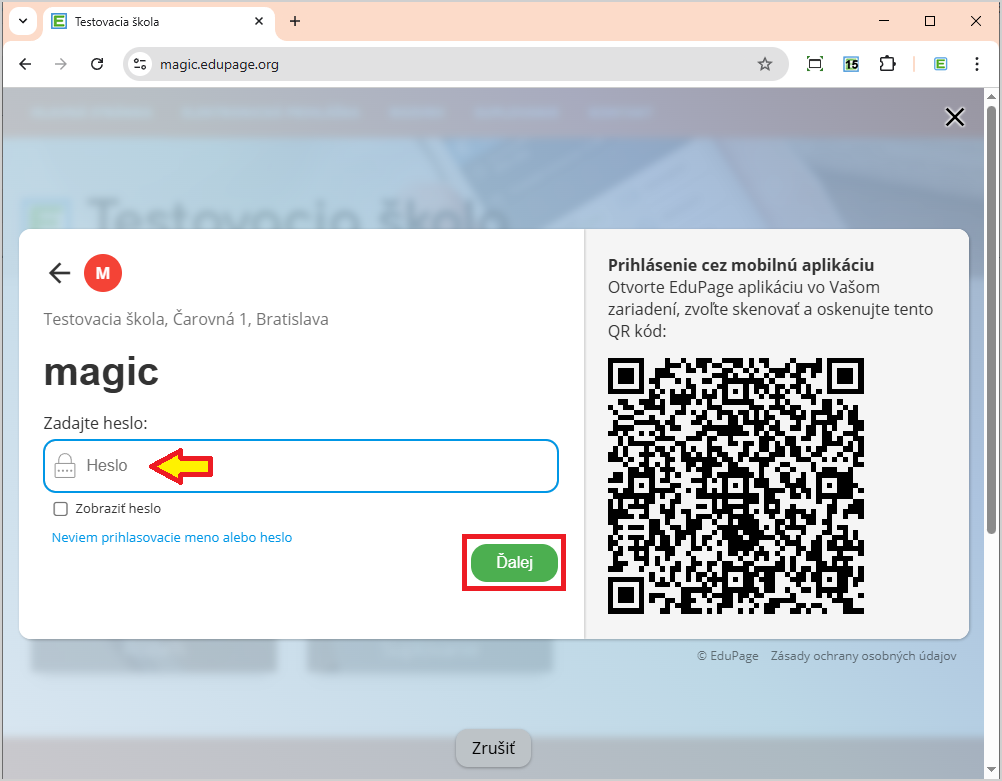Close the login overlay with X icon
This screenshot has width=1002, height=781.
pyautogui.click(x=954, y=118)
